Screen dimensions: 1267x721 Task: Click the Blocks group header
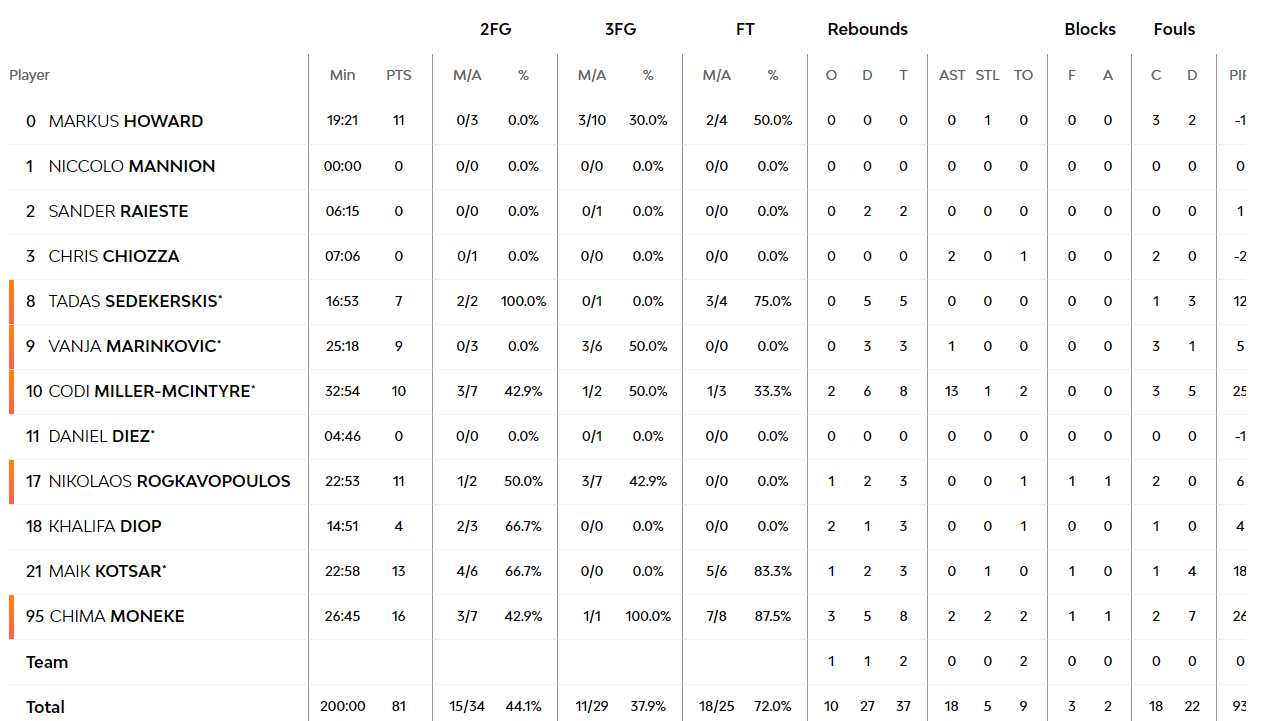(x=1090, y=29)
